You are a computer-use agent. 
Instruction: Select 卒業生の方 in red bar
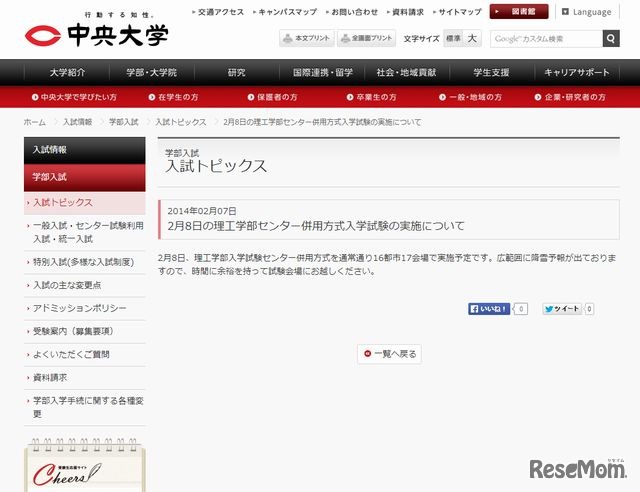[371, 97]
